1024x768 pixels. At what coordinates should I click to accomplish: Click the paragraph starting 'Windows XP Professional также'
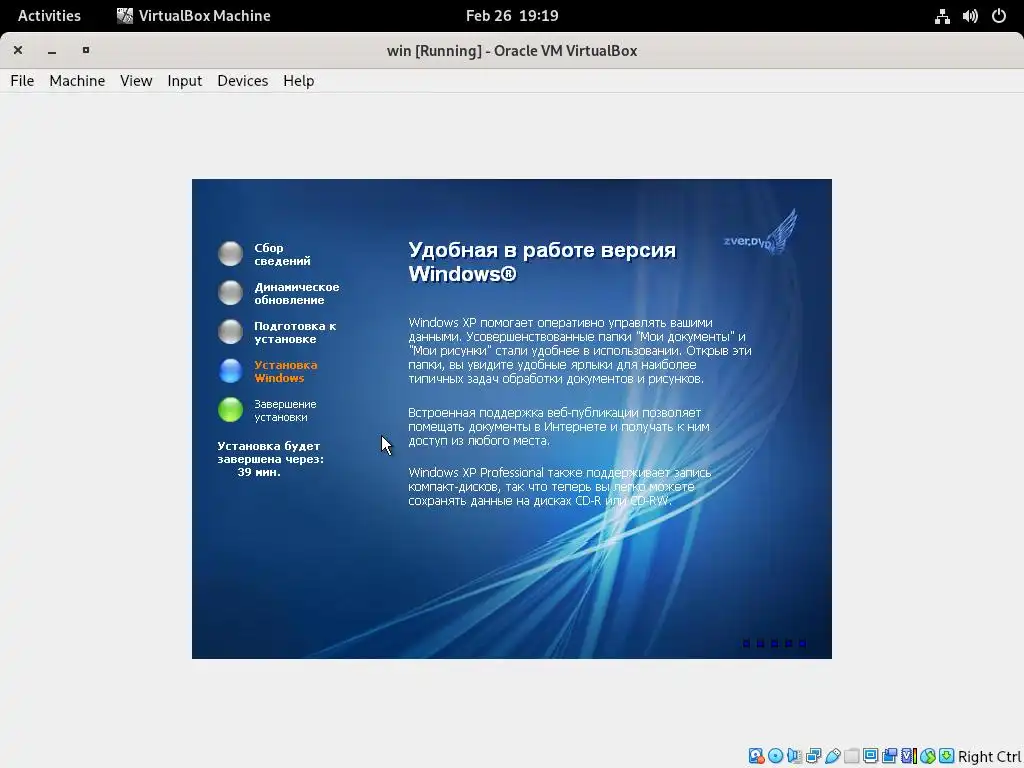tap(560, 487)
